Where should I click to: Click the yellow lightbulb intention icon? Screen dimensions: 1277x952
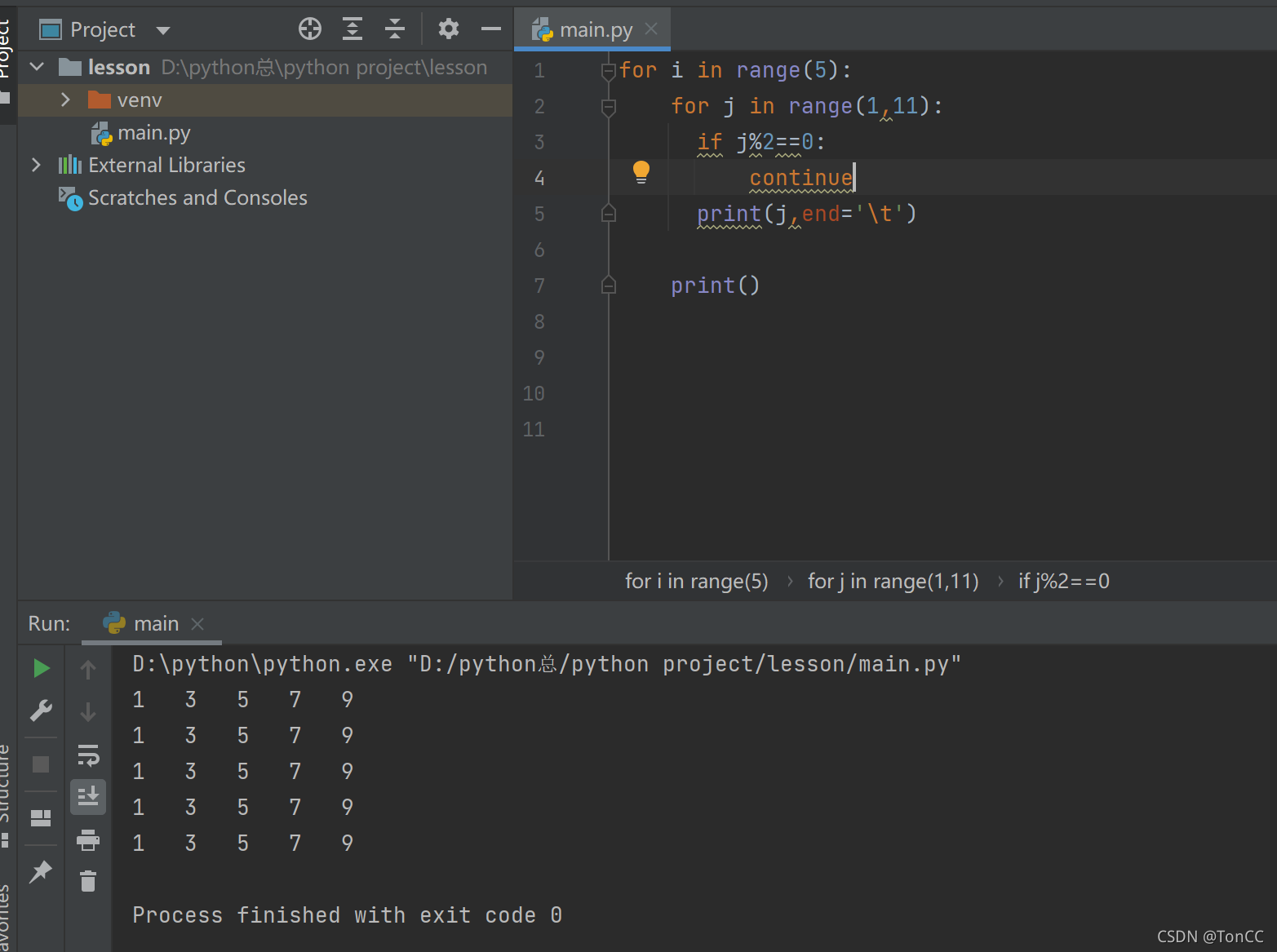(x=641, y=172)
